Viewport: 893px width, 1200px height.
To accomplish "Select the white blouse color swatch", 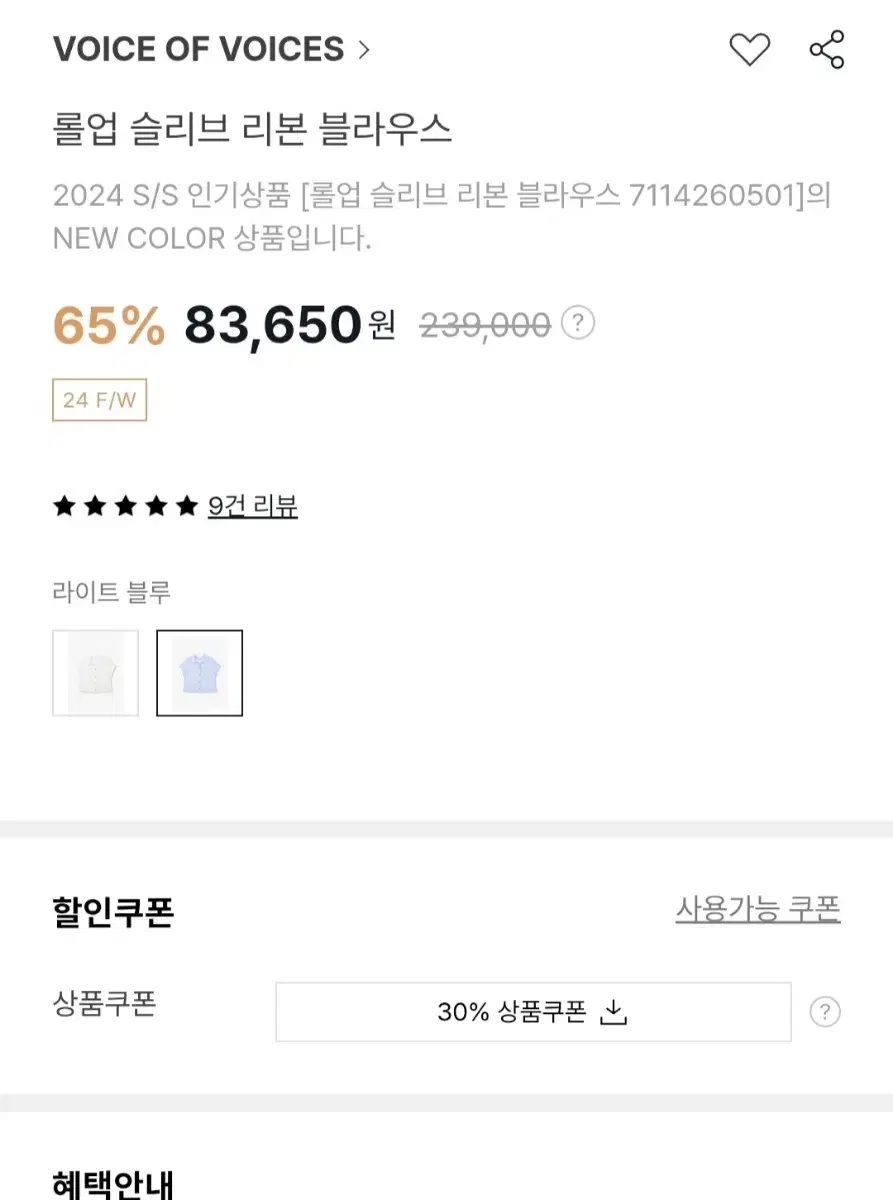I will pyautogui.click(x=96, y=673).
